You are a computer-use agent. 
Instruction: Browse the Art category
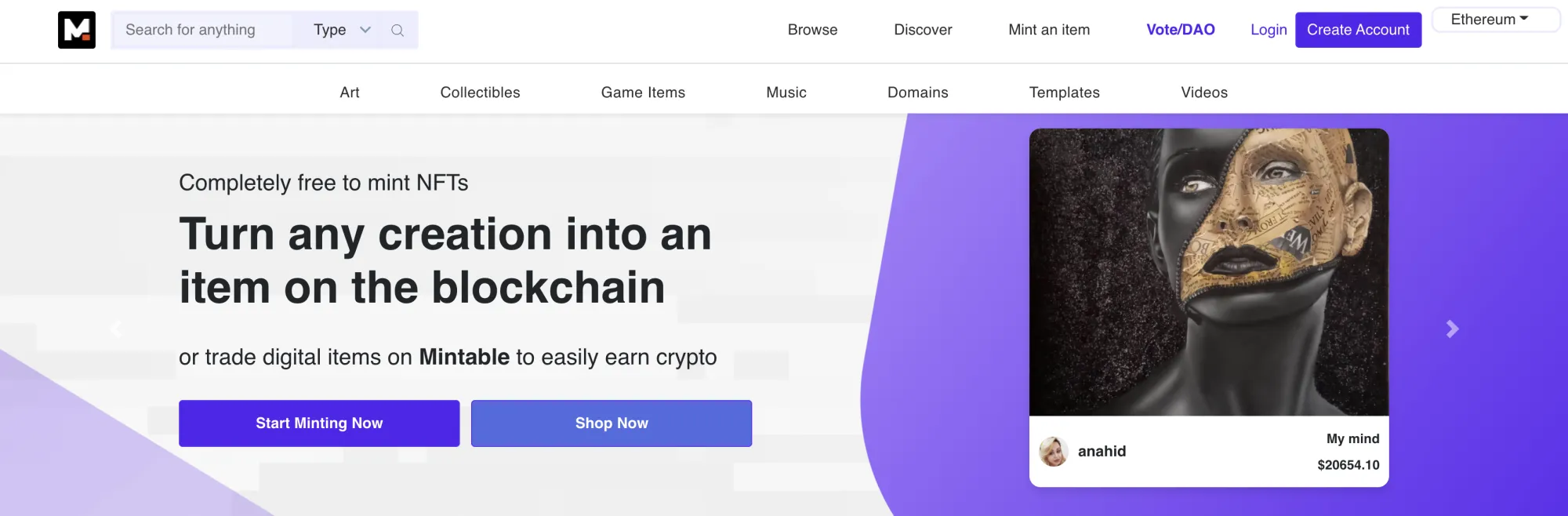[x=349, y=92]
